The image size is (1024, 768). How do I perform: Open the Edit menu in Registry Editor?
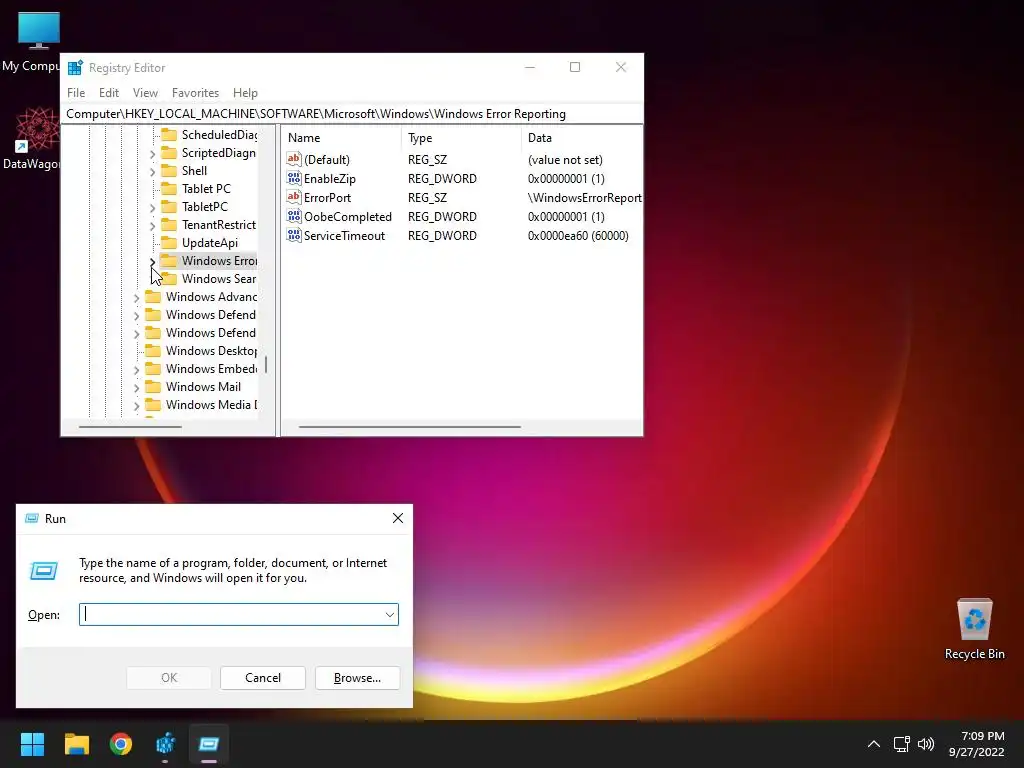(108, 93)
